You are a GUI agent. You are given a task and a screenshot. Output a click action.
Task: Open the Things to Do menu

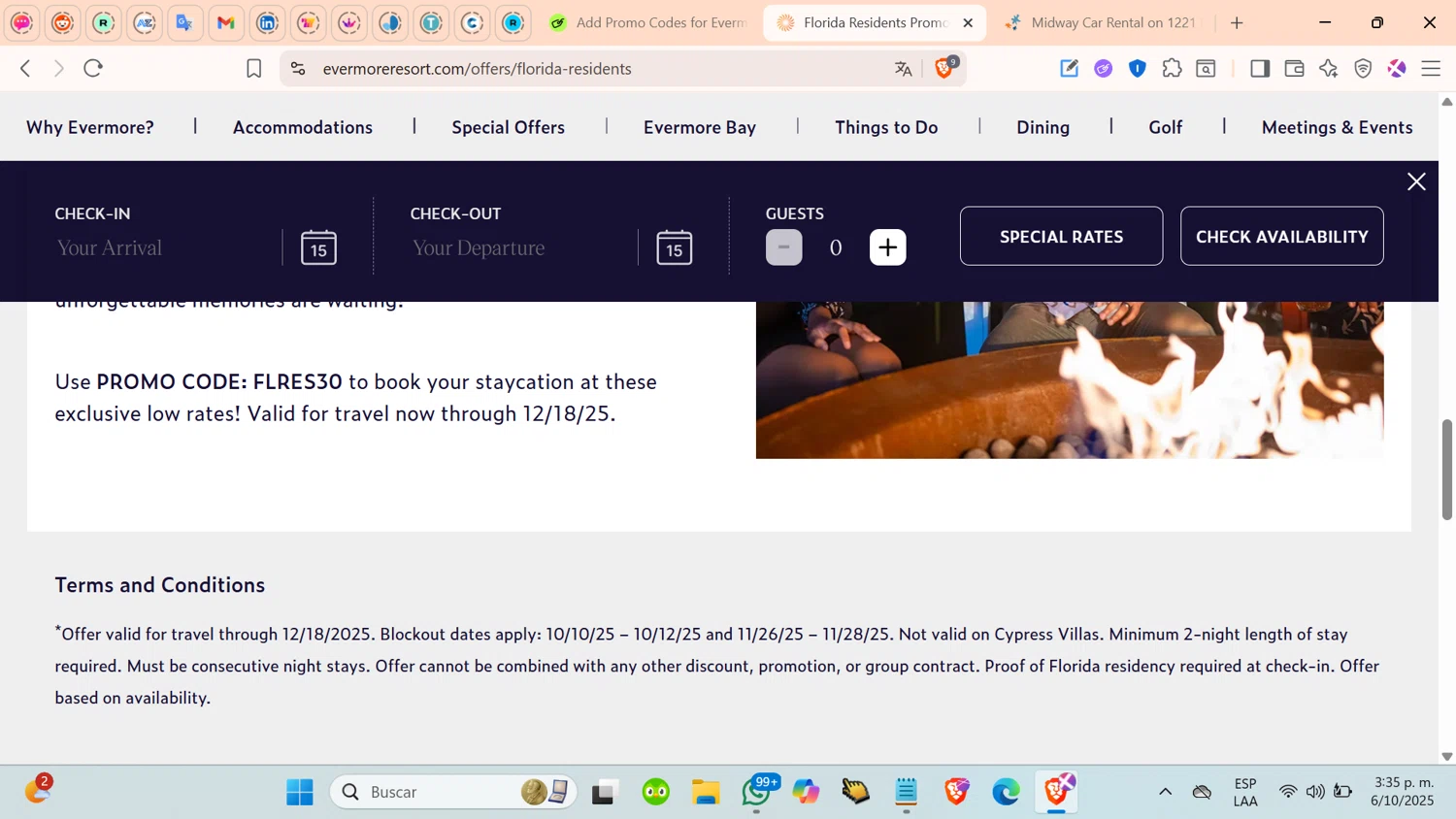tap(886, 127)
